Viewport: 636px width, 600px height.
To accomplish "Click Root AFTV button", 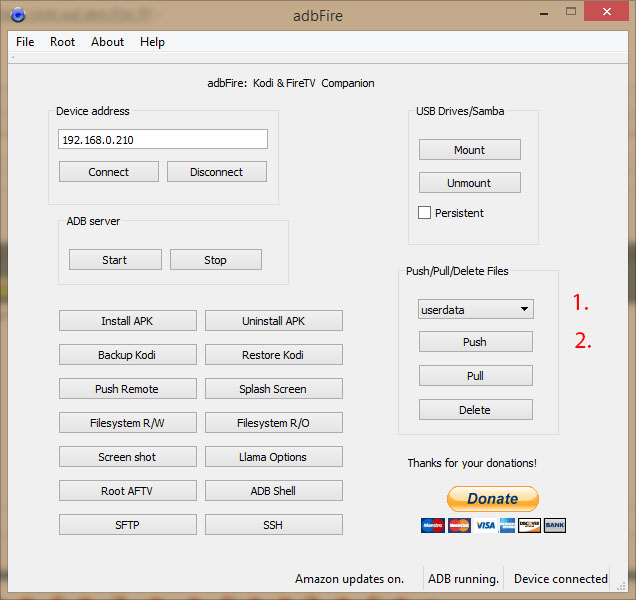I will point(128,491).
